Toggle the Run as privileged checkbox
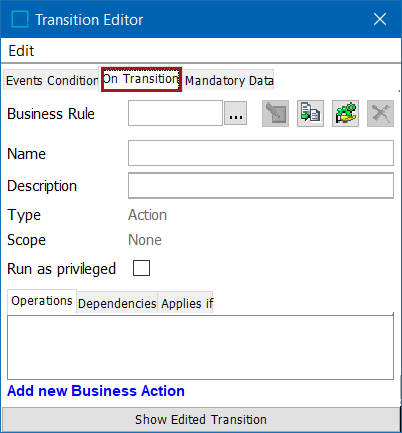The image size is (402, 433). [x=141, y=268]
